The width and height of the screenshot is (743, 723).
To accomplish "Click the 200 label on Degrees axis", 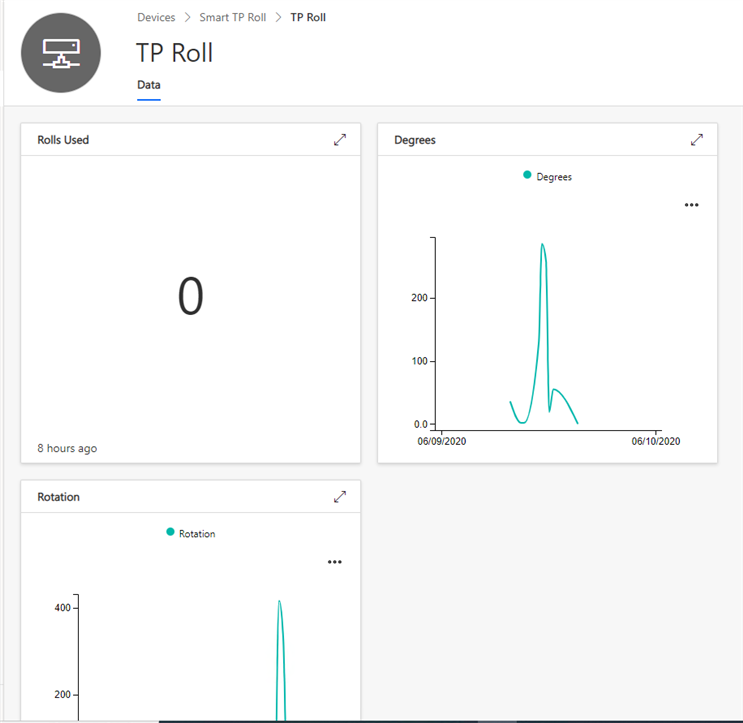I will pos(419,298).
